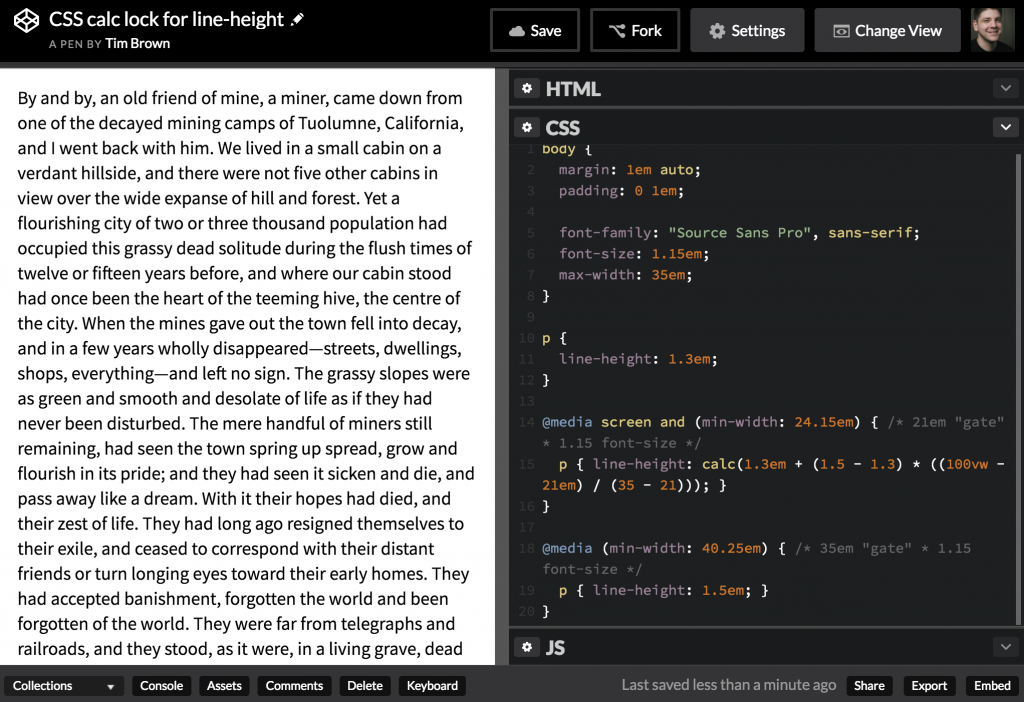Screen dimensions: 1024x702
Task: Open the Change View menu
Action: pyautogui.click(x=887, y=30)
